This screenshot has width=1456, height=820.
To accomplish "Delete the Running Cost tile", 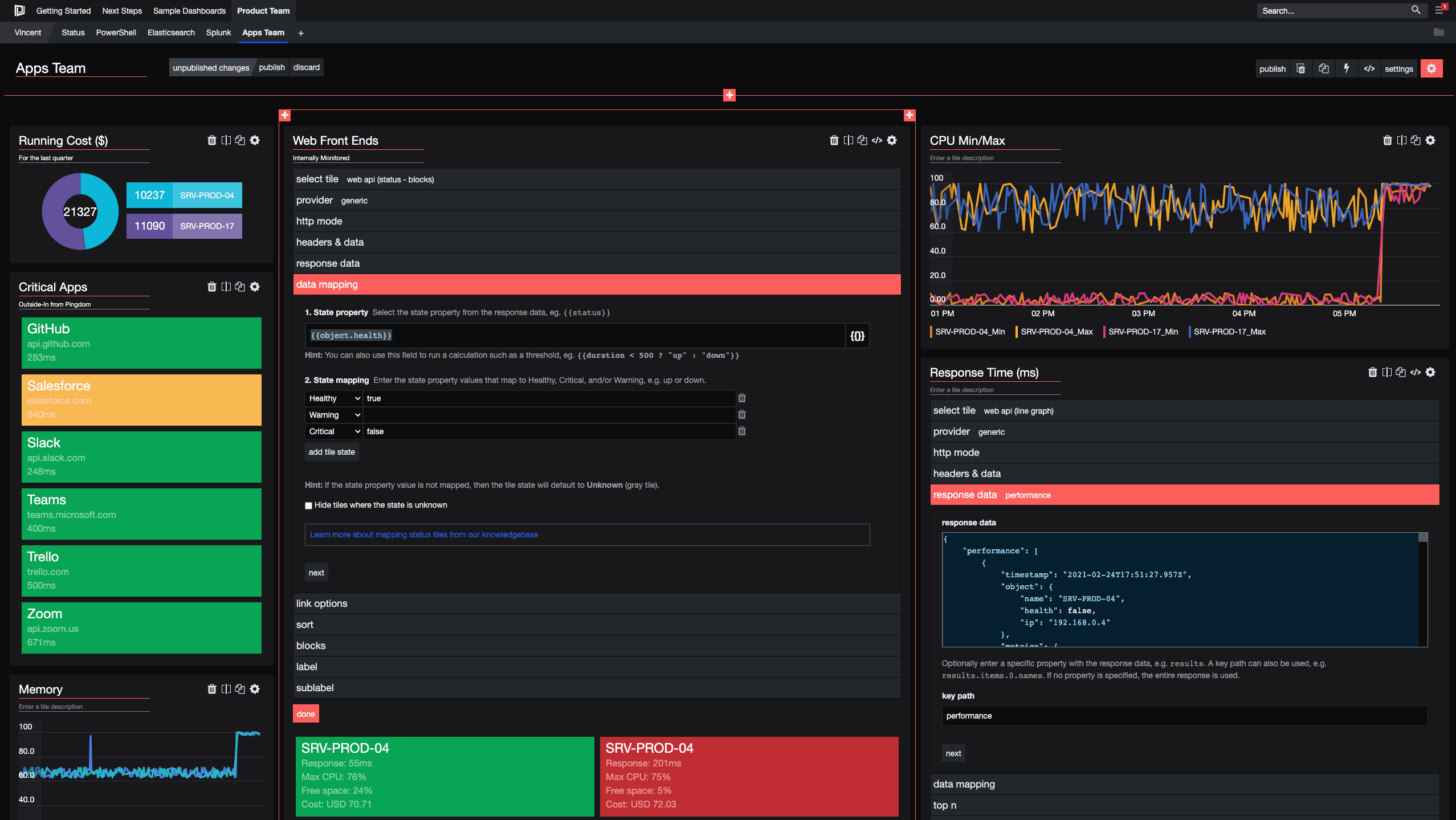I will tap(212, 140).
